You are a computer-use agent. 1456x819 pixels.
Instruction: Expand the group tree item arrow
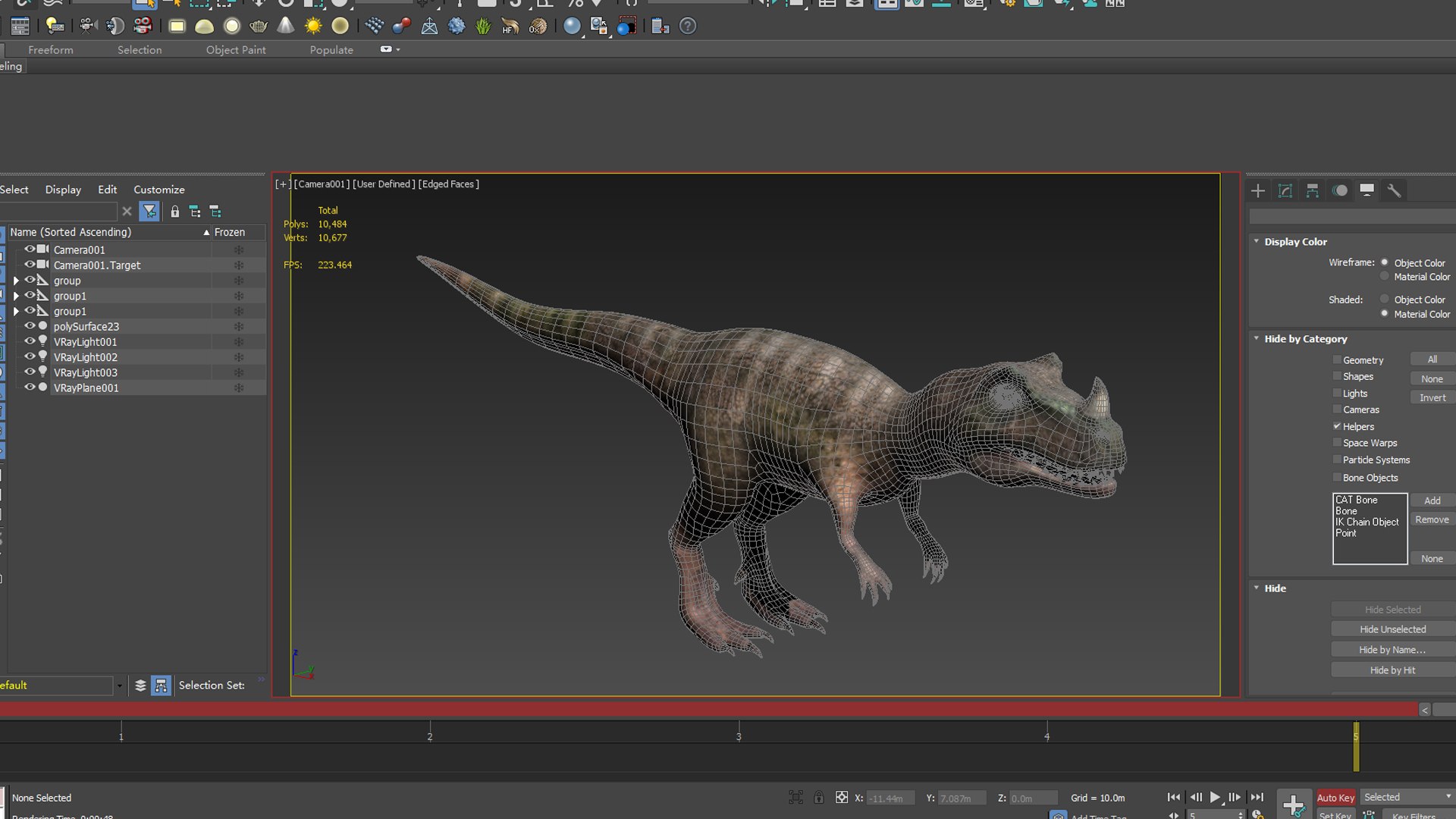point(16,281)
